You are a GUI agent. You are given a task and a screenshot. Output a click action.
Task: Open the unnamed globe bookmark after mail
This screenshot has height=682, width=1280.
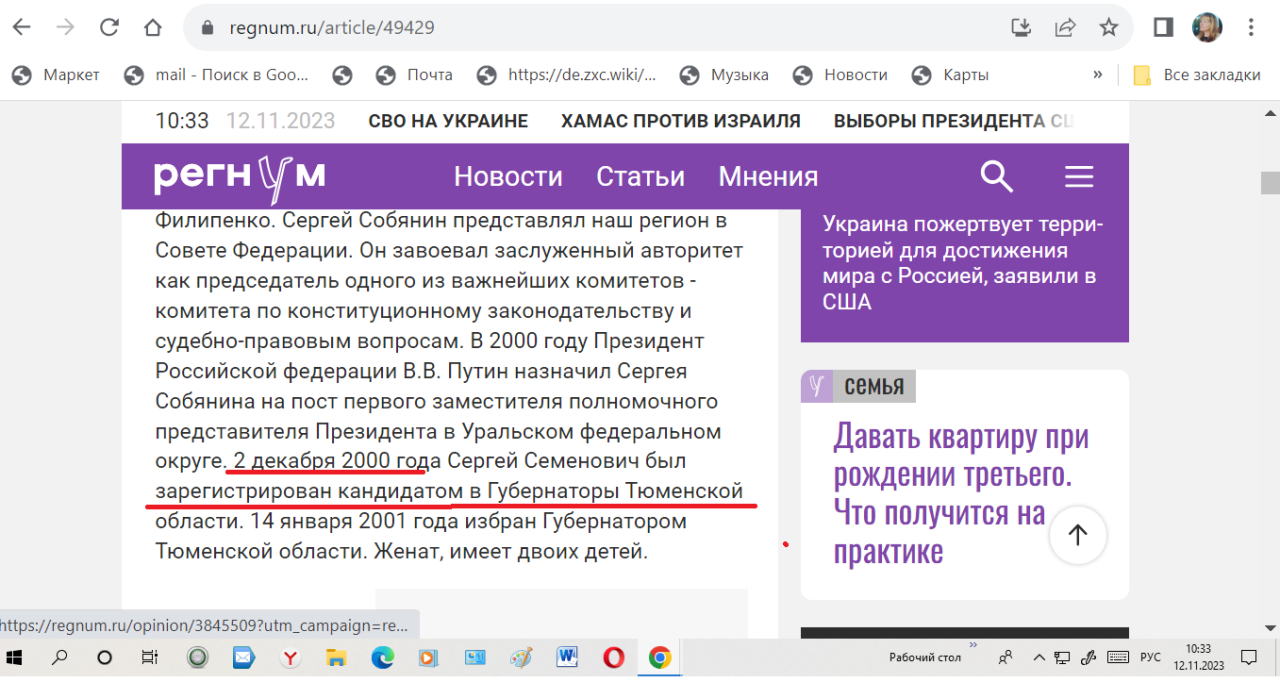coord(343,75)
